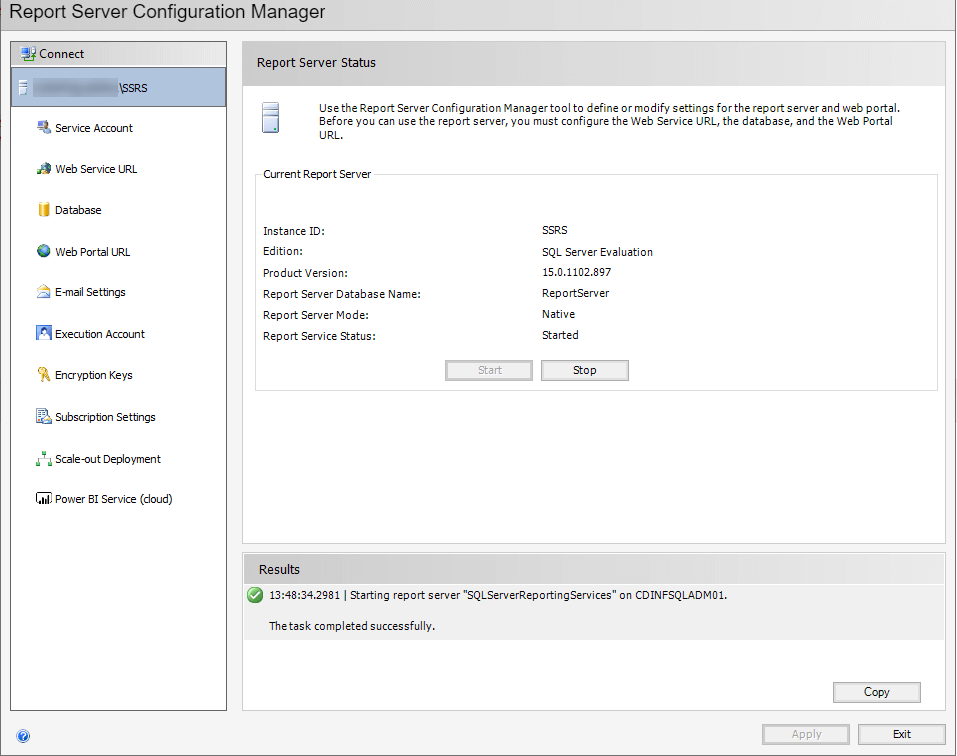Image resolution: width=957 pixels, height=756 pixels.
Task: Click the Subscription Settings icon
Action: coord(43,416)
